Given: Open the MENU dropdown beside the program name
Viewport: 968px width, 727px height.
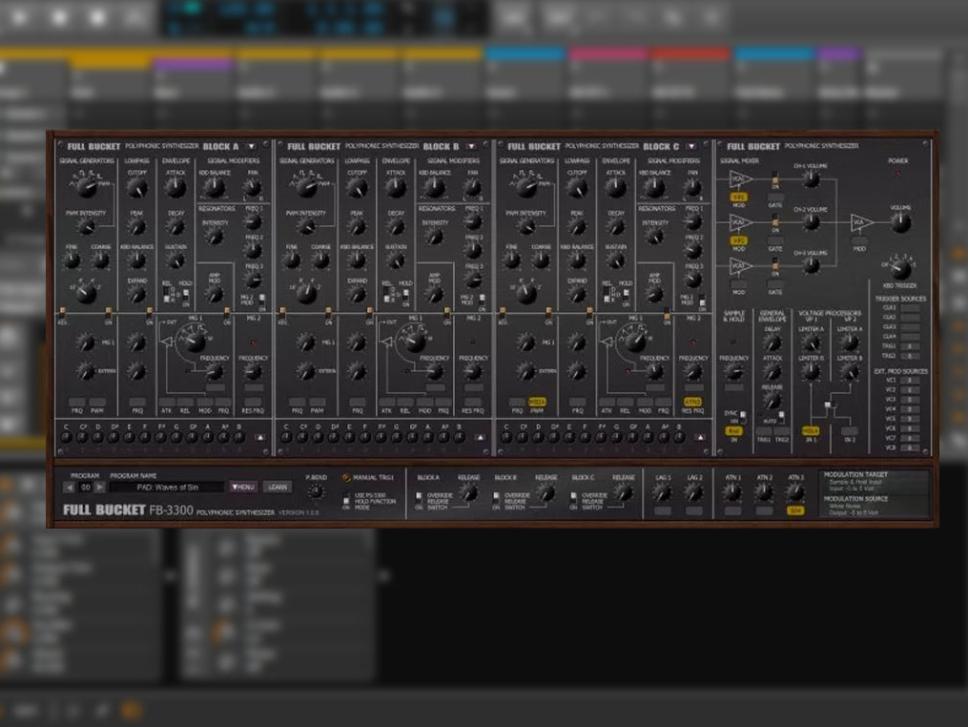Looking at the screenshot, I should coord(244,489).
